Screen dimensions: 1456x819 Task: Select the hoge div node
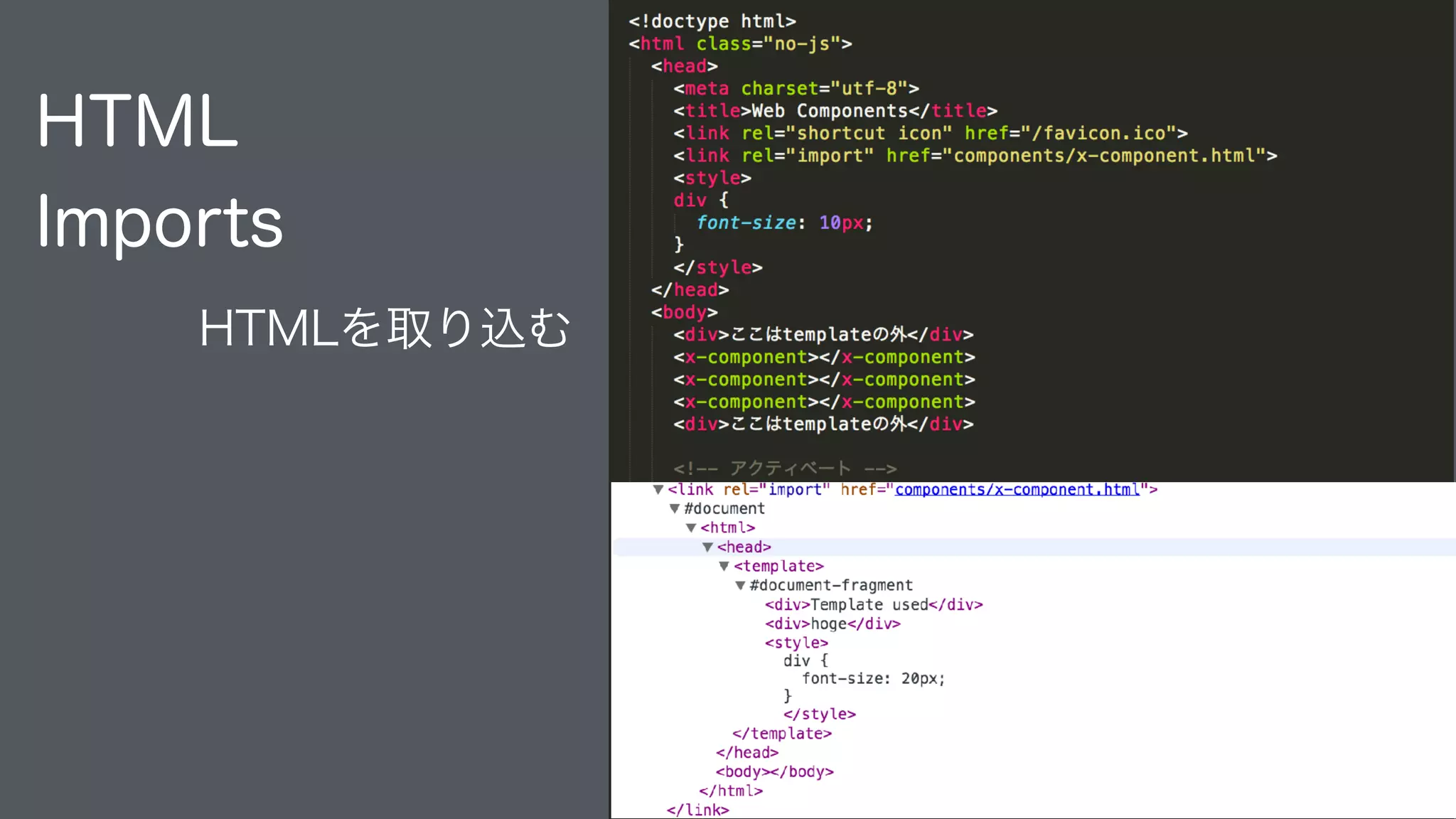click(832, 624)
